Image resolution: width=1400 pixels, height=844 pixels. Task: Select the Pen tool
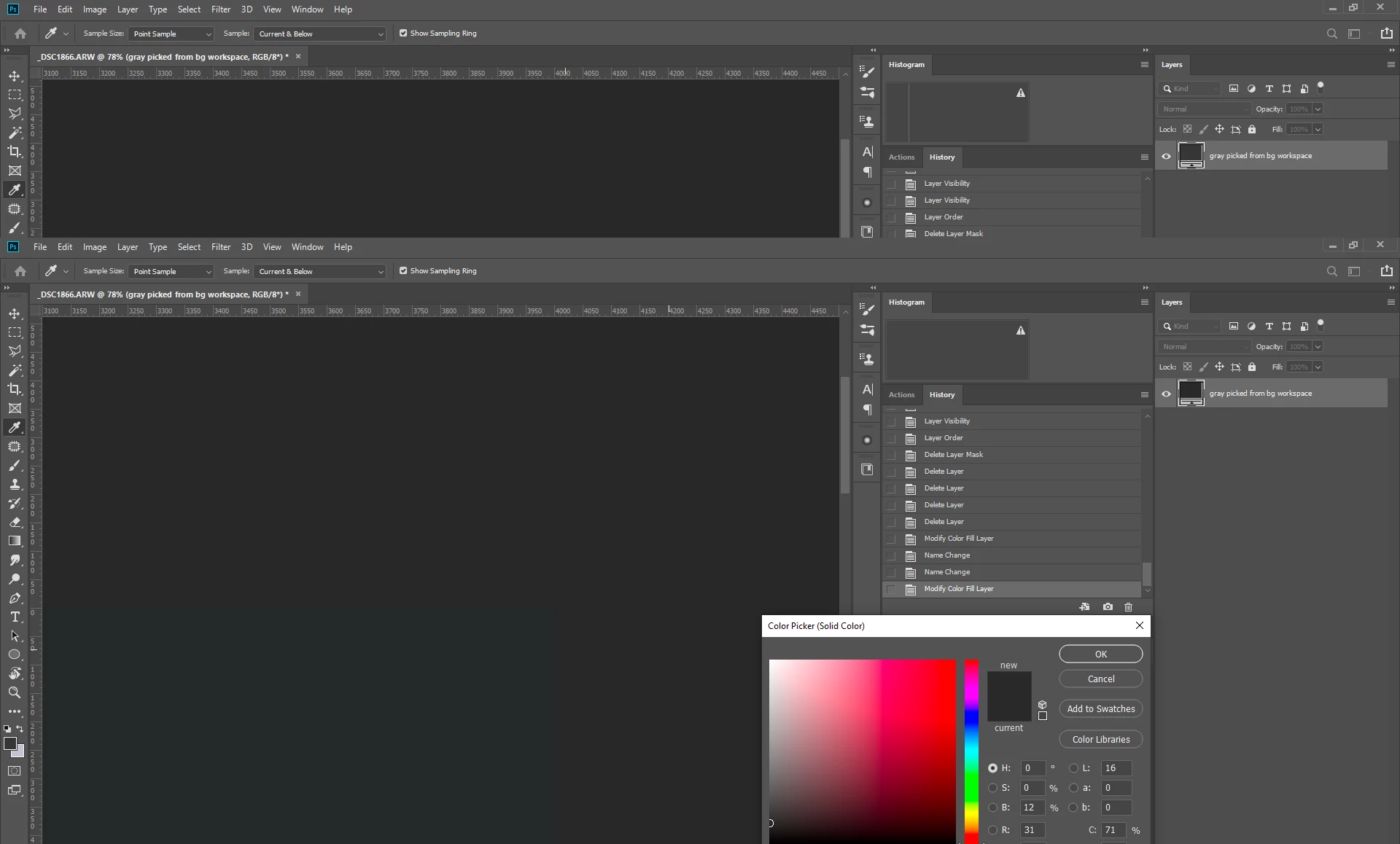[15, 598]
